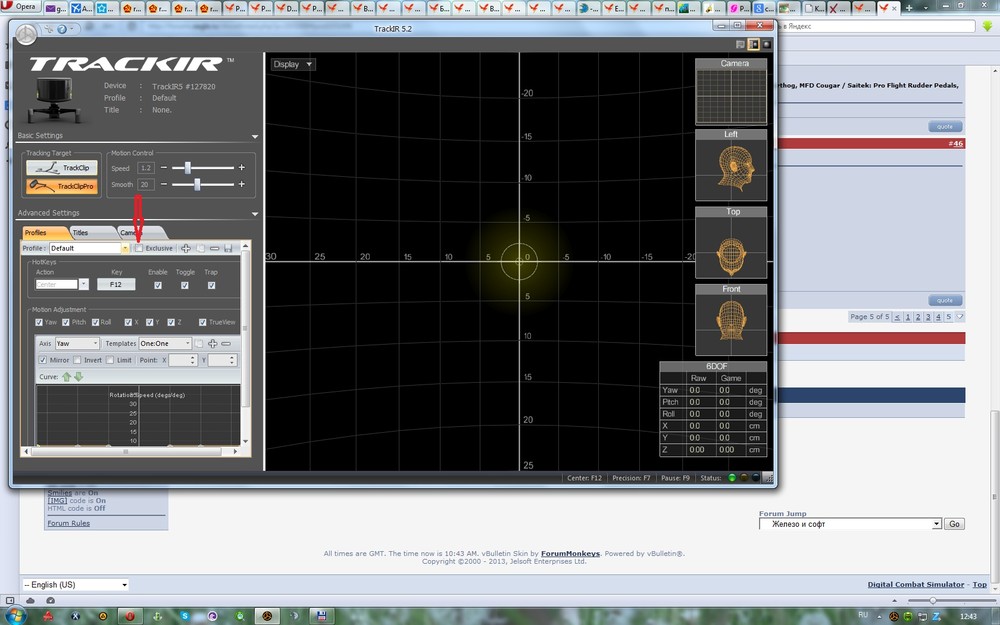
Task: Select the TrackClipPro tracking target
Action: [x=62, y=186]
